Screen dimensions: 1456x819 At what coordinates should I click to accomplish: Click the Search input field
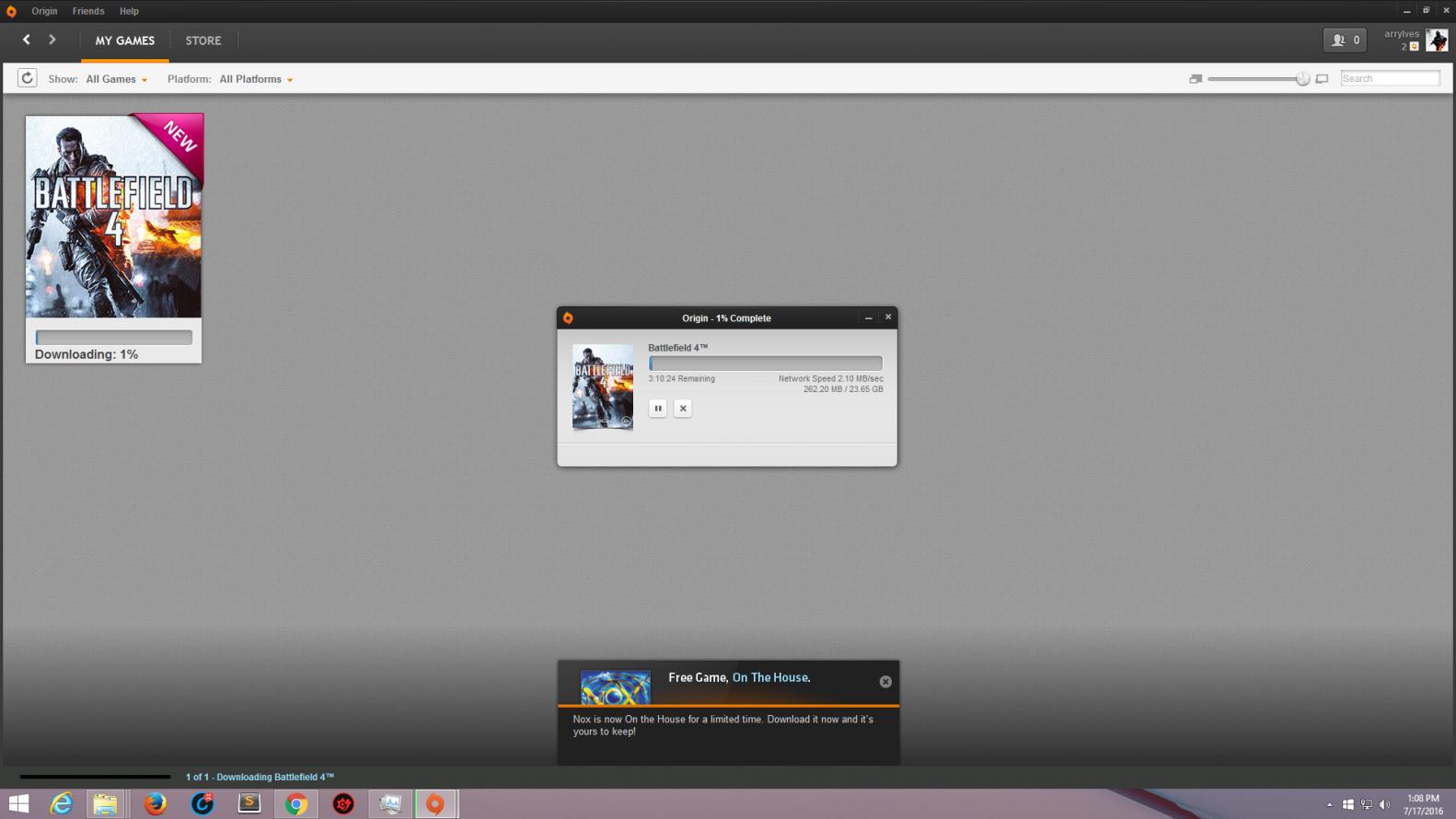click(1390, 79)
